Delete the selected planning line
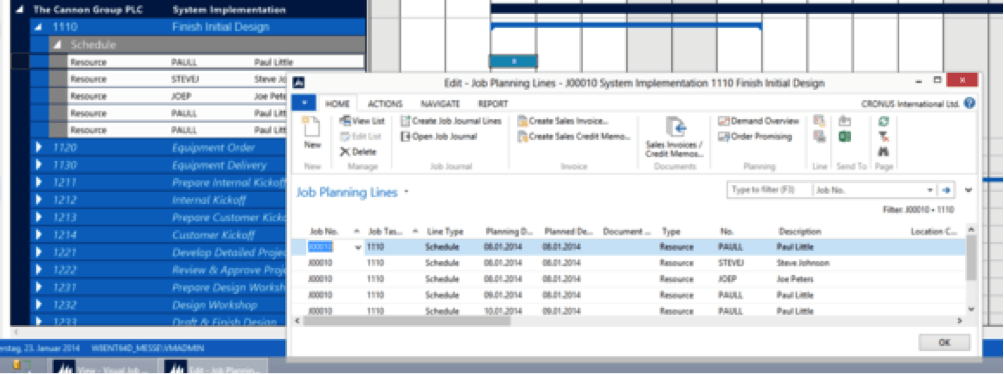The width and height of the screenshot is (1004, 374). coord(358,152)
